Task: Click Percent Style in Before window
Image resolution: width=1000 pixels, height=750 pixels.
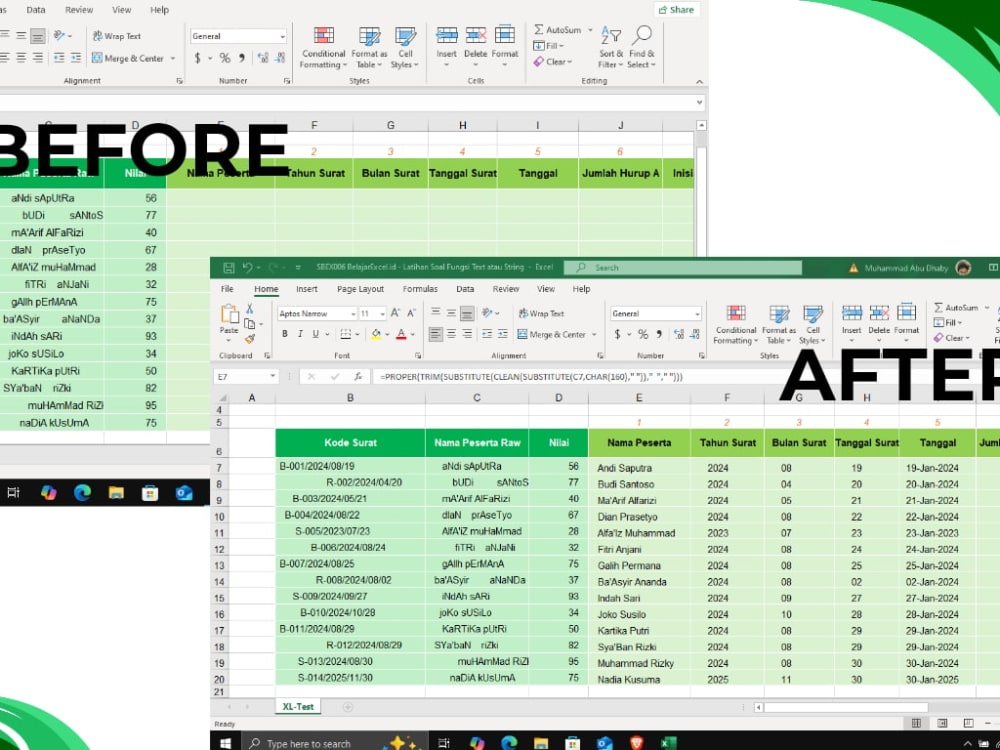Action: 225,58
